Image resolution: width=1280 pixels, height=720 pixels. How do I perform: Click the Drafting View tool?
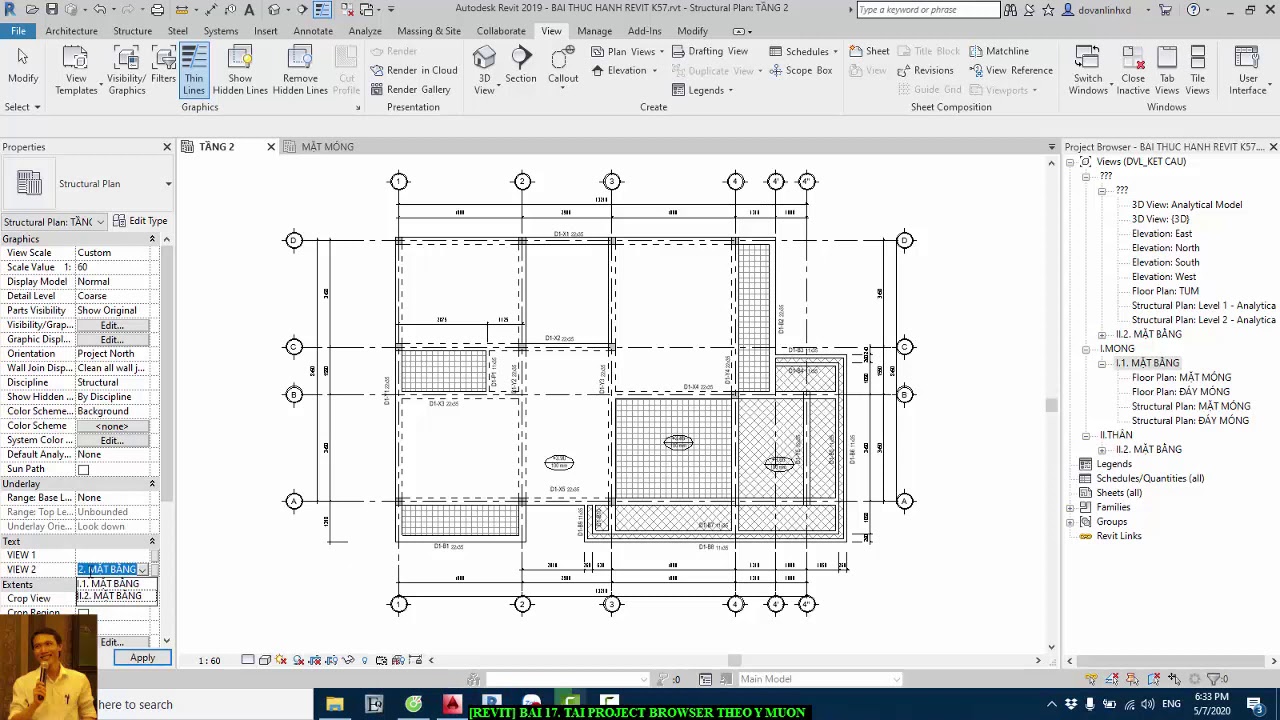(709, 51)
